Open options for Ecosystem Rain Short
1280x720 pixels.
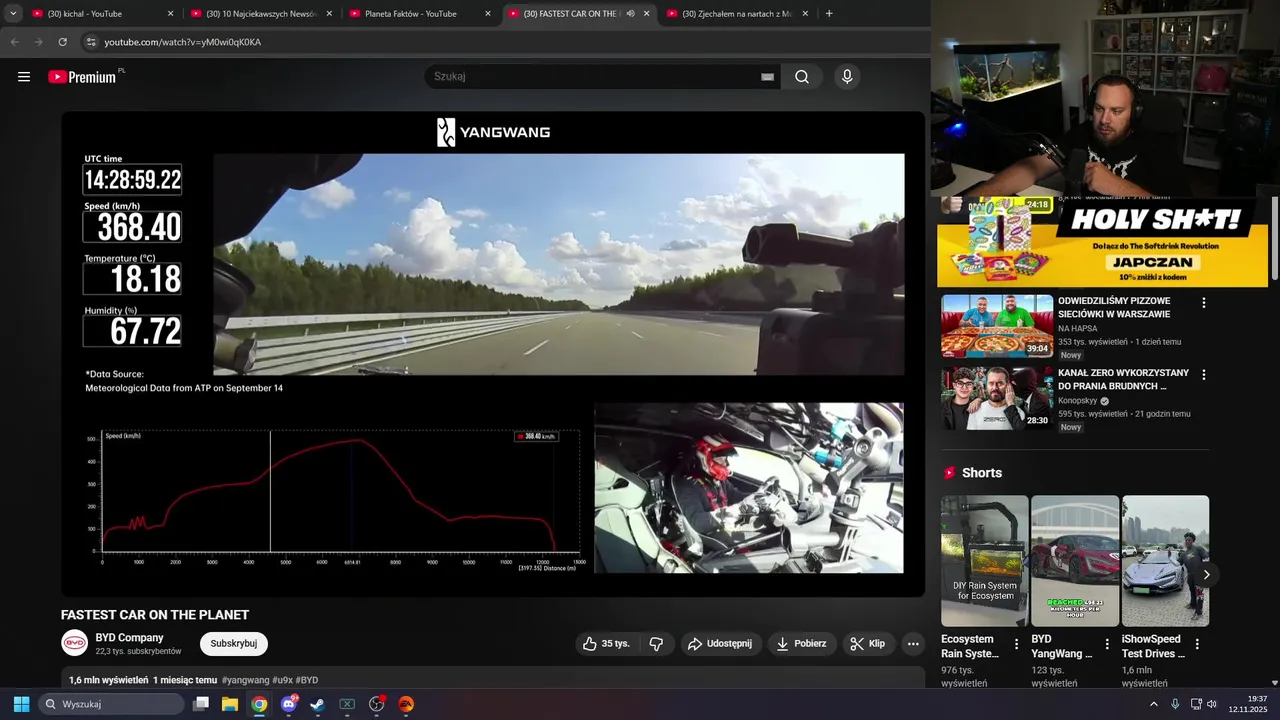[x=1017, y=644]
